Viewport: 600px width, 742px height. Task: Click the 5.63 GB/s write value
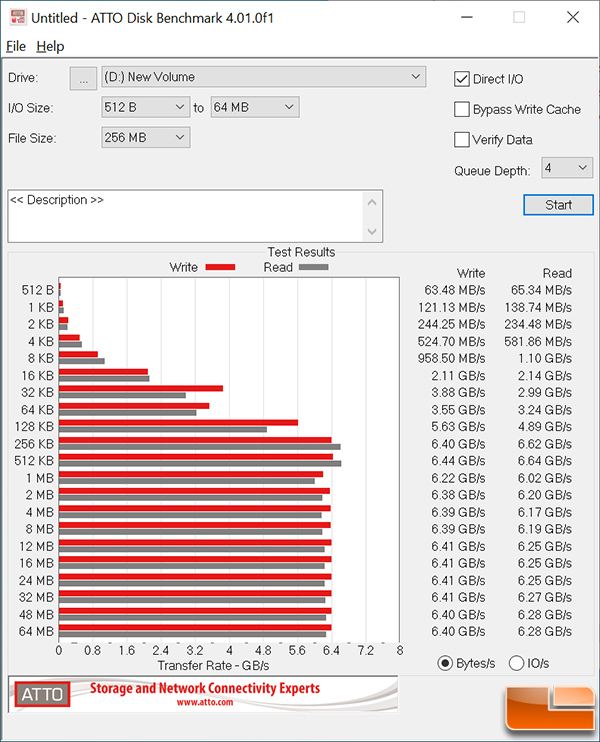coord(458,426)
